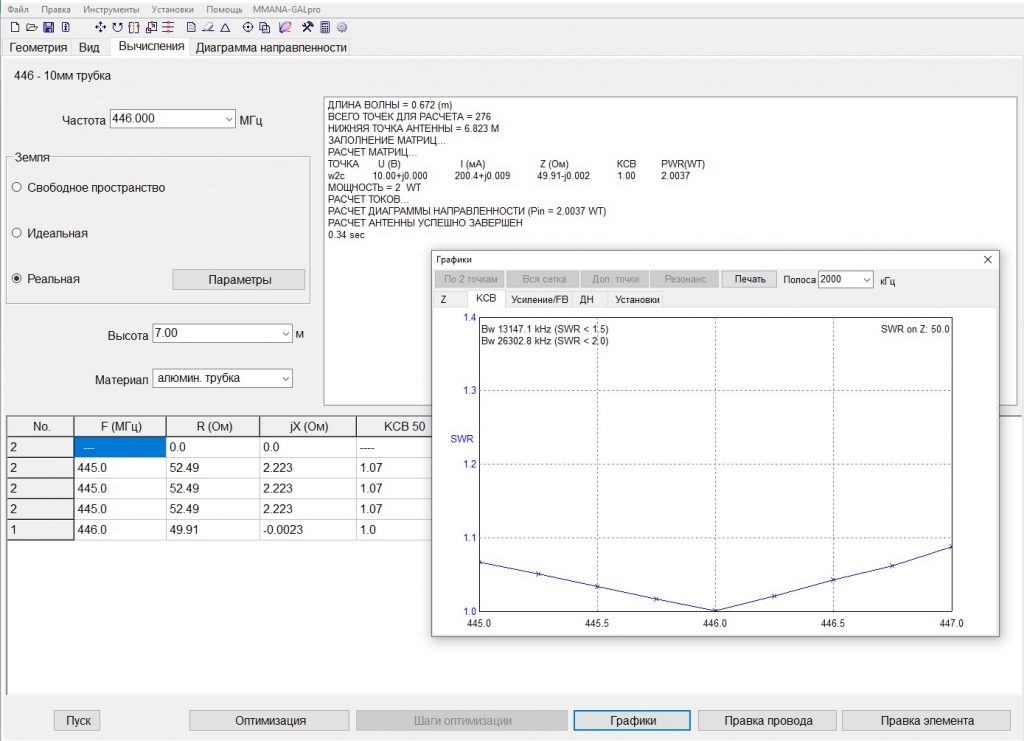Click the triangle icon in the toolbar
Viewport: 1024px width, 741px height.
click(x=225, y=27)
